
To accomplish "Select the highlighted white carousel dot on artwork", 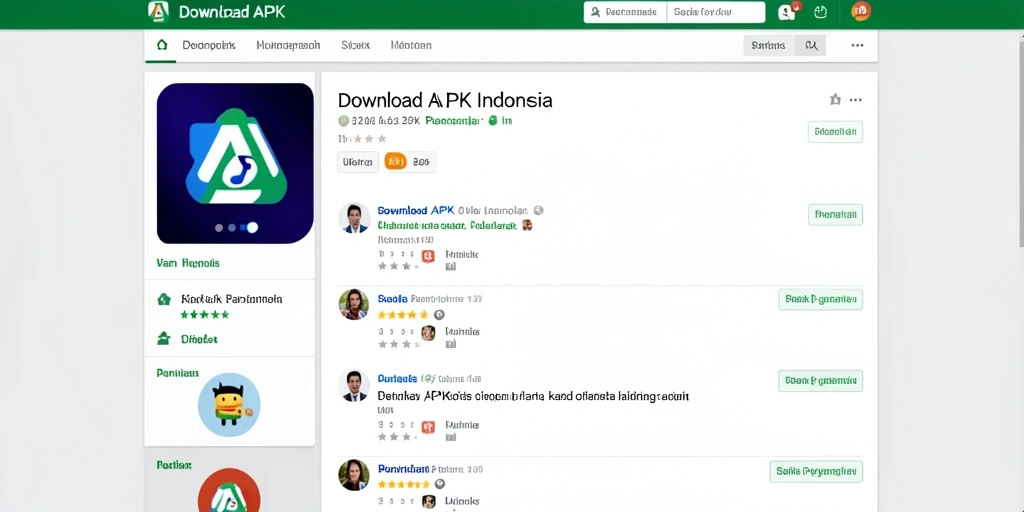I will coord(252,227).
